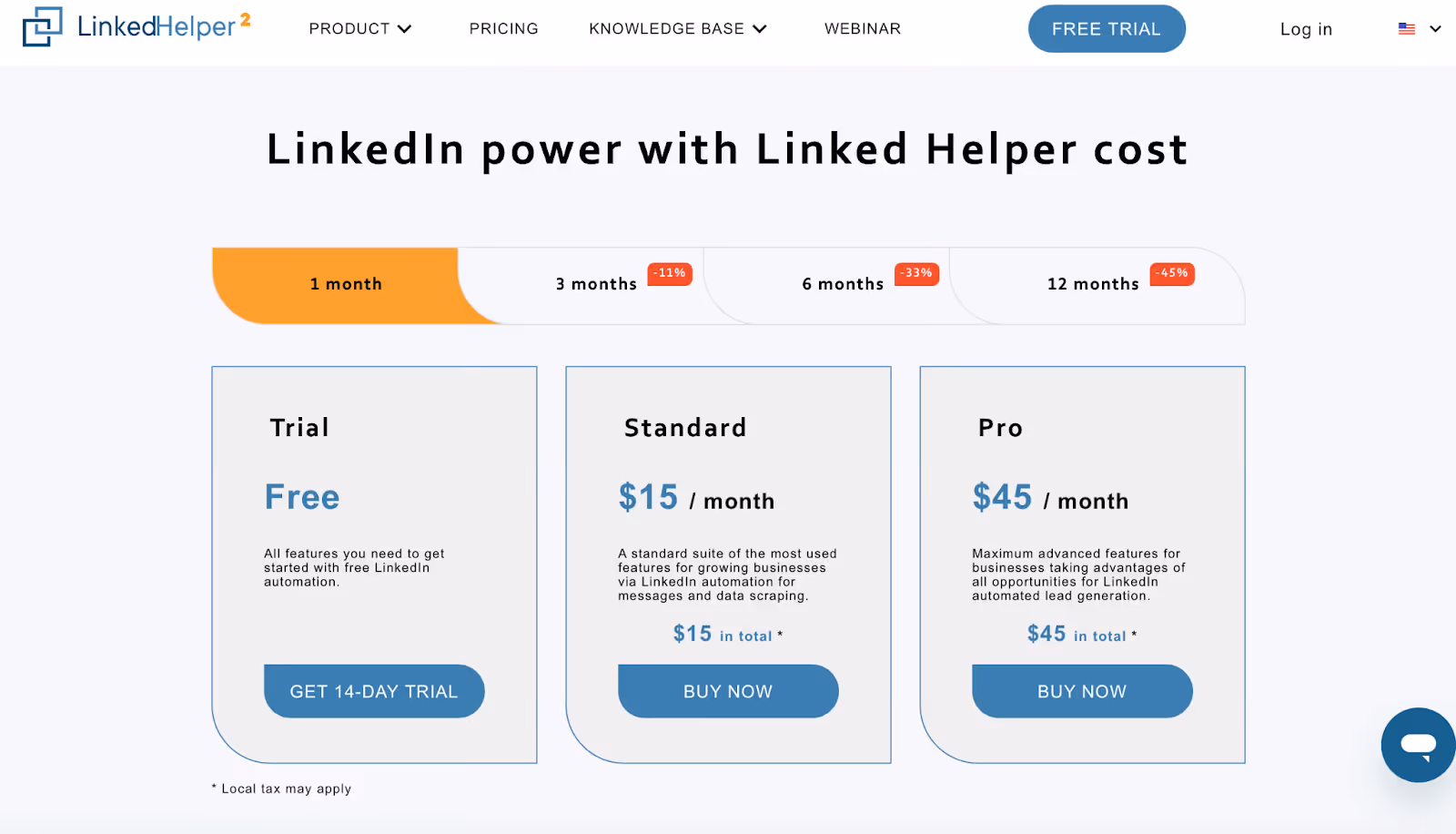Click the -33% discount badge
The width and height of the screenshot is (1456, 834).
[x=915, y=273]
